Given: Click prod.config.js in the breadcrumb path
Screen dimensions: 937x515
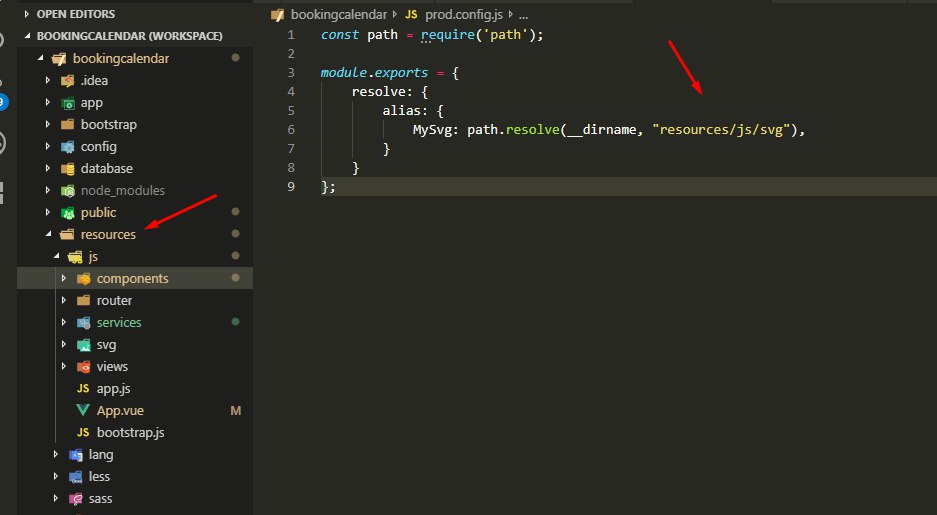Looking at the screenshot, I should pos(464,14).
